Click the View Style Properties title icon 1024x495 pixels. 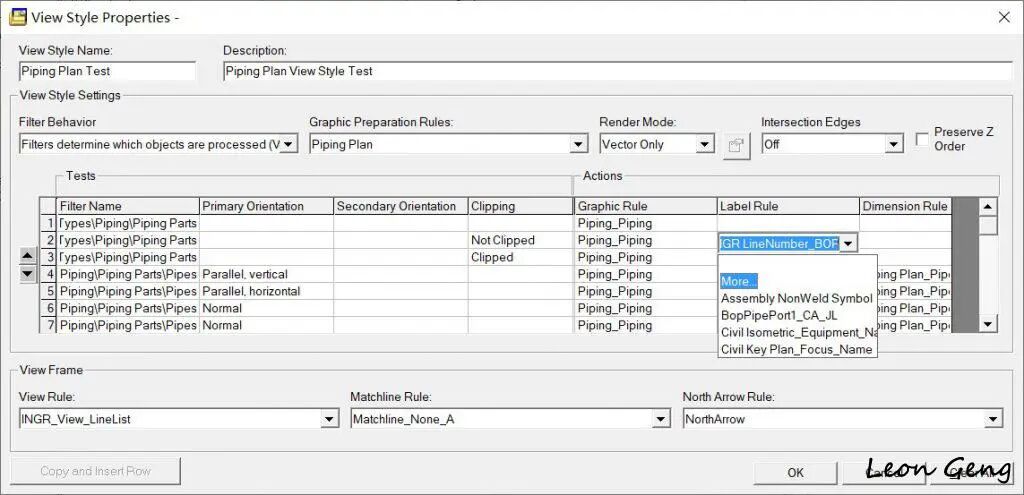point(18,17)
